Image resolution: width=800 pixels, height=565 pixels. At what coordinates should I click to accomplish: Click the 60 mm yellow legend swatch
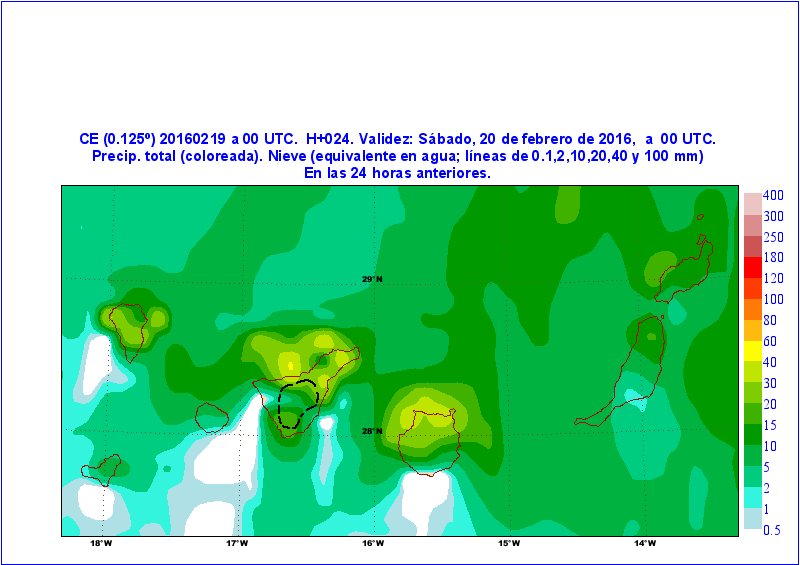(x=753, y=350)
